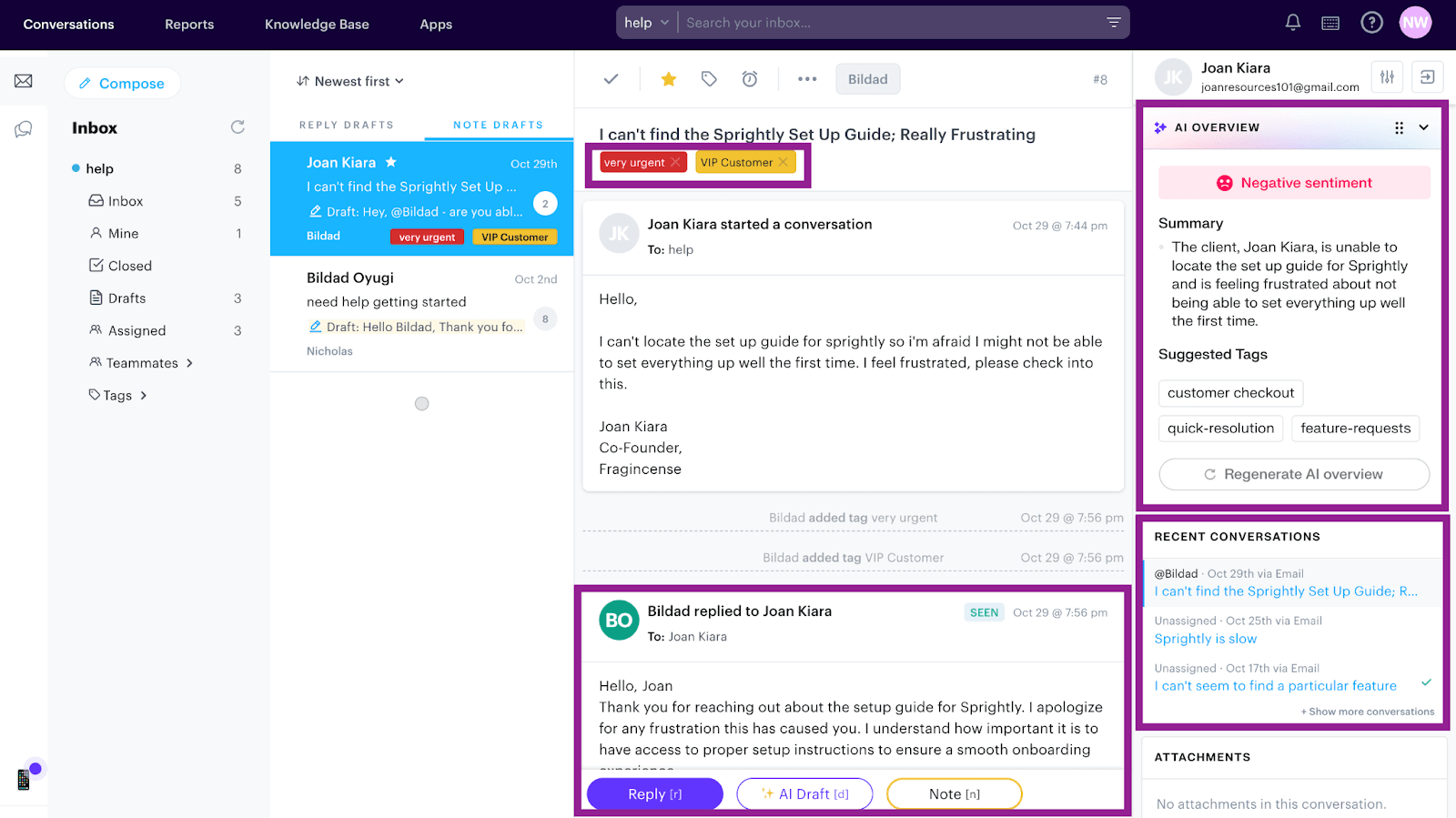Click the BO avatar on Bildad's reply
Screen dimensions: 1456x818
619,621
